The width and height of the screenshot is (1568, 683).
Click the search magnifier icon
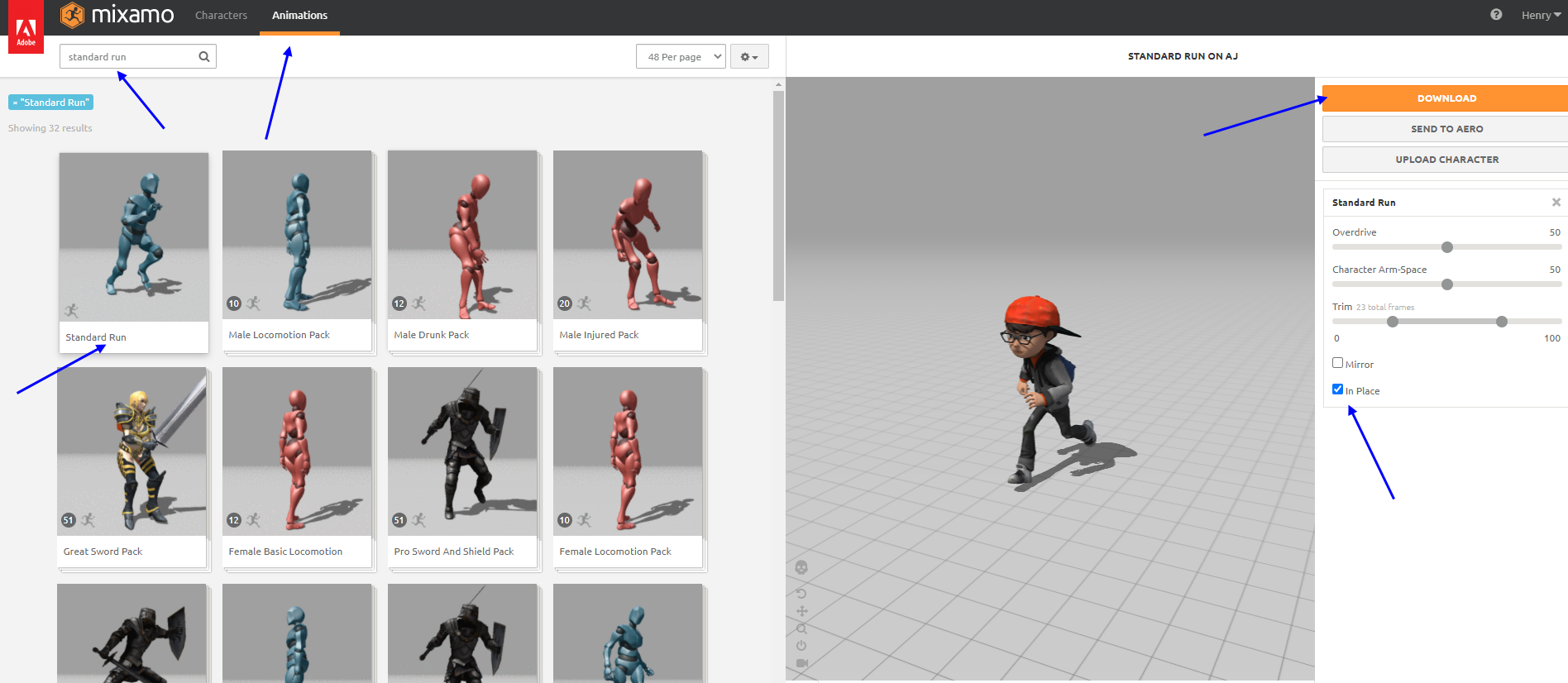[x=203, y=57]
